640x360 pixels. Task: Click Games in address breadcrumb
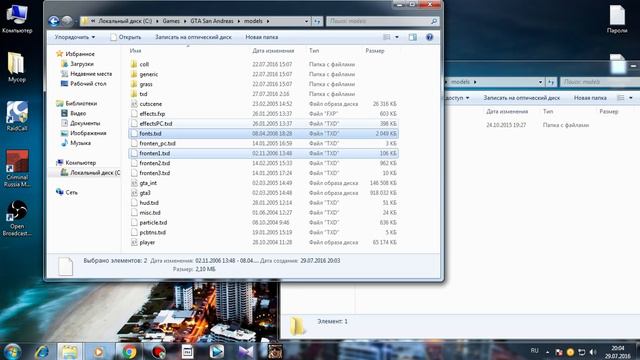pos(171,21)
